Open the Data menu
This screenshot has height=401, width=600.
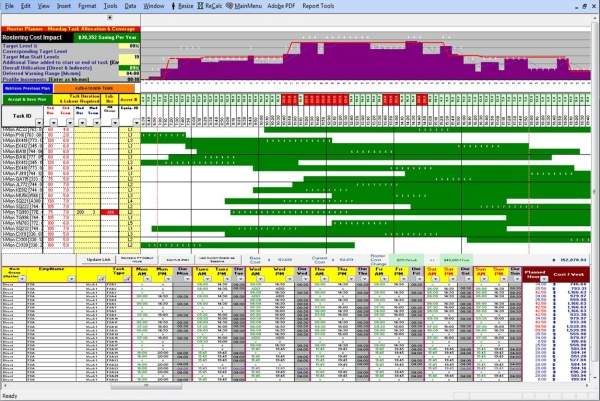[131, 6]
